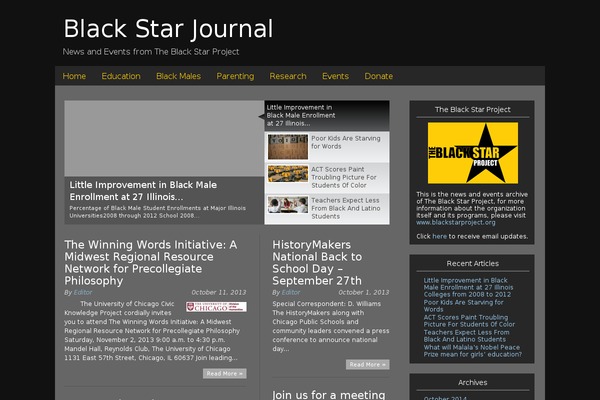This screenshot has height=400, width=600.
Task: Click slider text 'Teachers Expect Less From Black And Latino Students'
Action: pyautogui.click(x=346, y=208)
